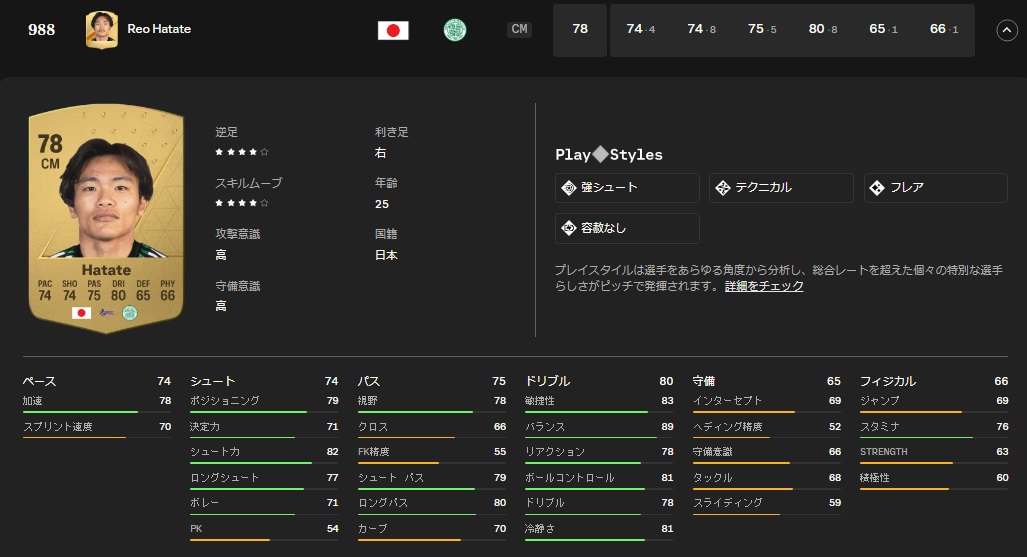Click the ドリブル stat category header
Viewport: 1027px width, 557px height.
coord(548,381)
